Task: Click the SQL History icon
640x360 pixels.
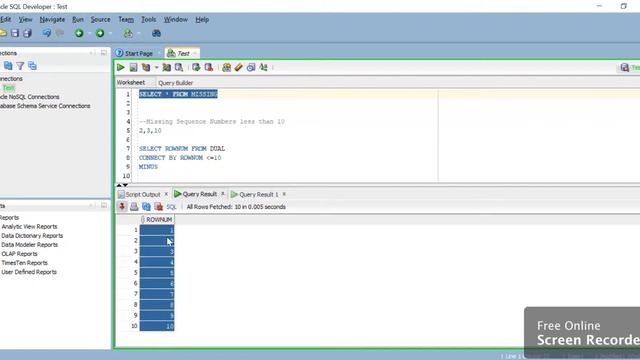Action: coord(251,67)
